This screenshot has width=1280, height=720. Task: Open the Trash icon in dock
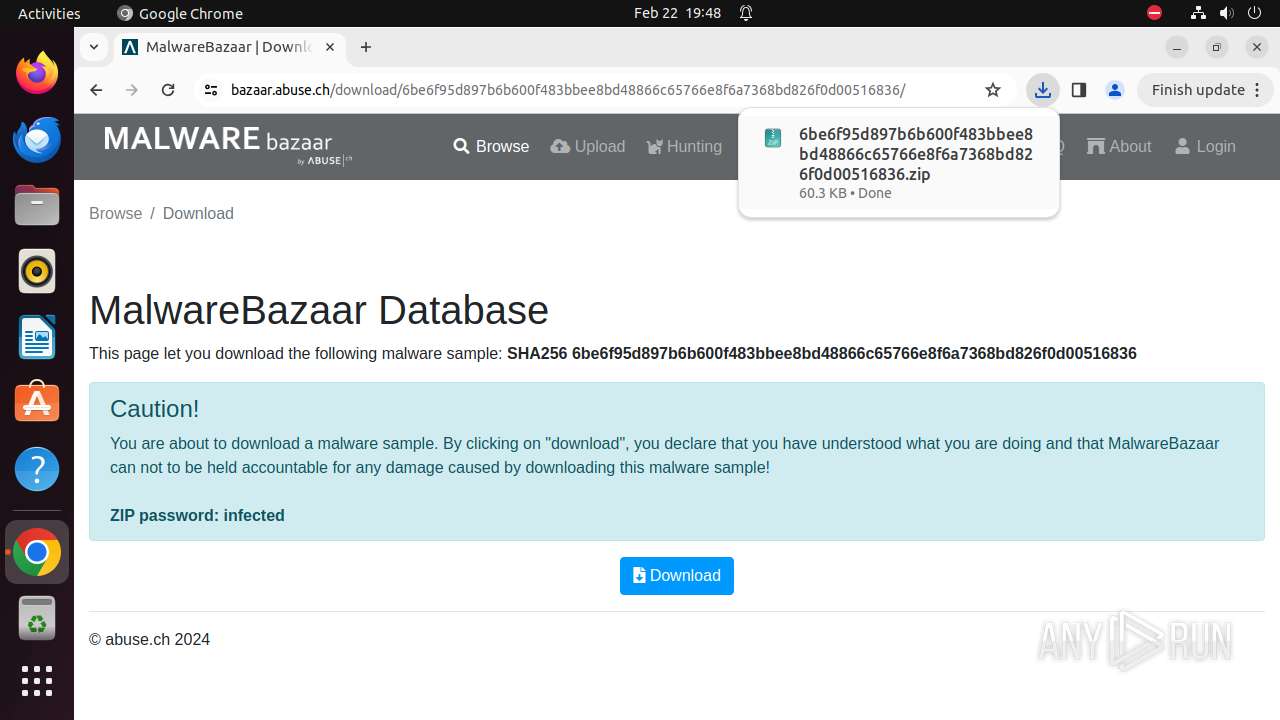click(x=37, y=618)
